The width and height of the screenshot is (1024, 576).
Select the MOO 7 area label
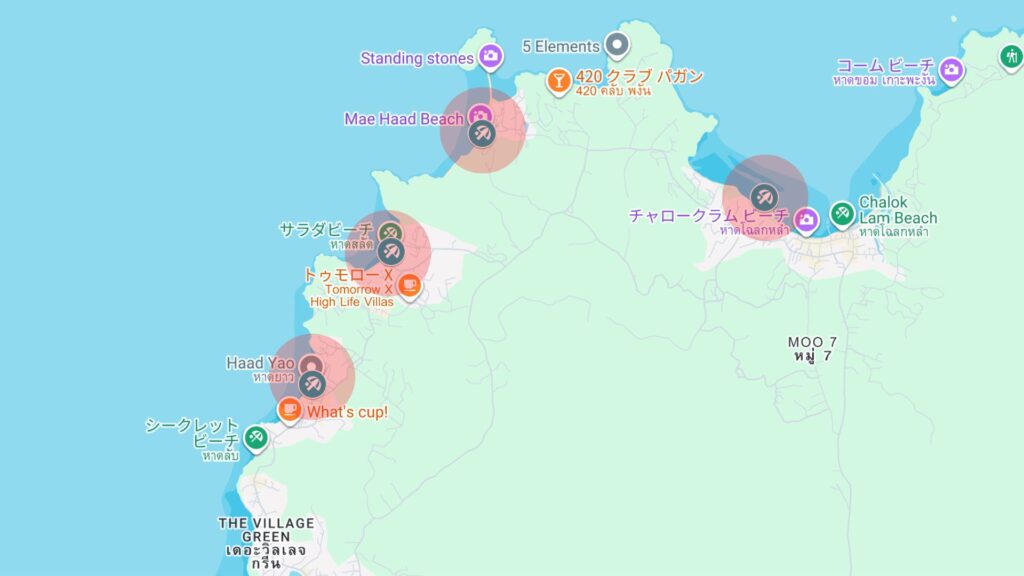pyautogui.click(x=811, y=342)
